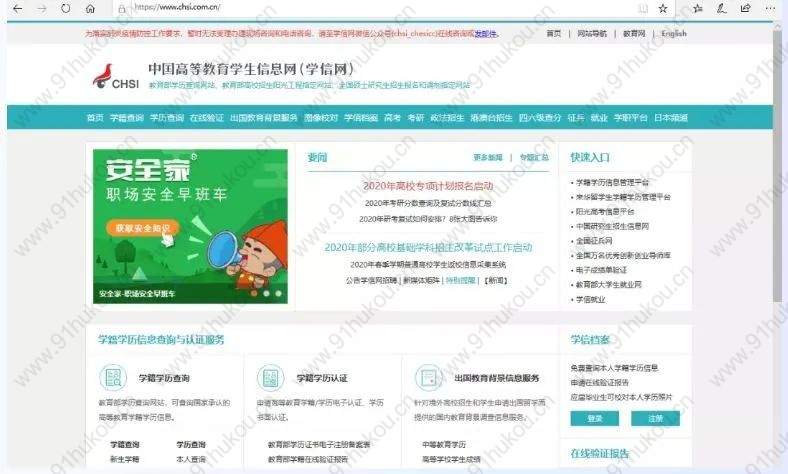The height and width of the screenshot is (474, 788).
Task: Click the CHSI logo
Action: (116, 77)
